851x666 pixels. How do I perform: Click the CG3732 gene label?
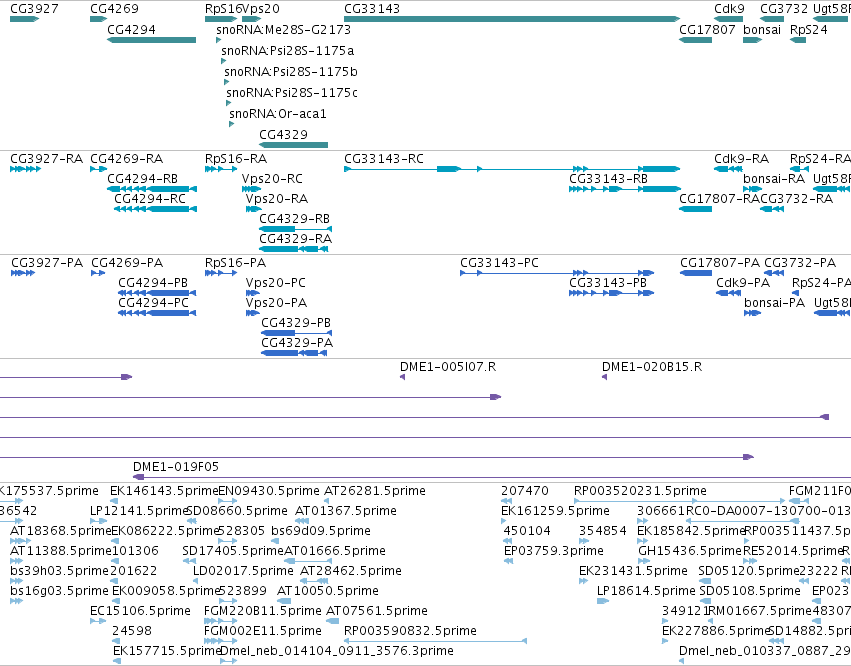[x=784, y=9]
